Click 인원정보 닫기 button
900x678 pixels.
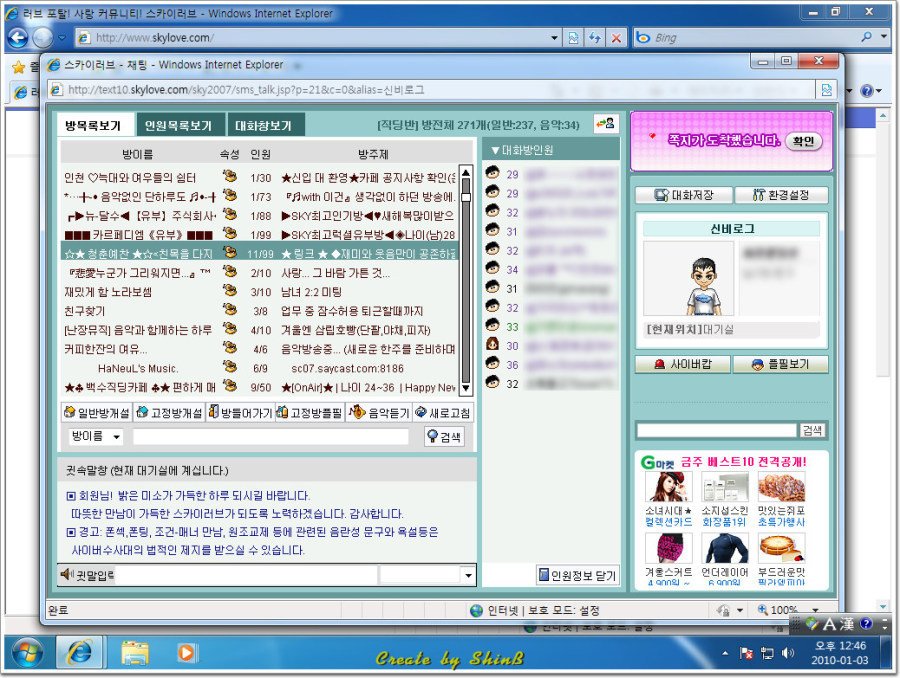(x=578, y=575)
